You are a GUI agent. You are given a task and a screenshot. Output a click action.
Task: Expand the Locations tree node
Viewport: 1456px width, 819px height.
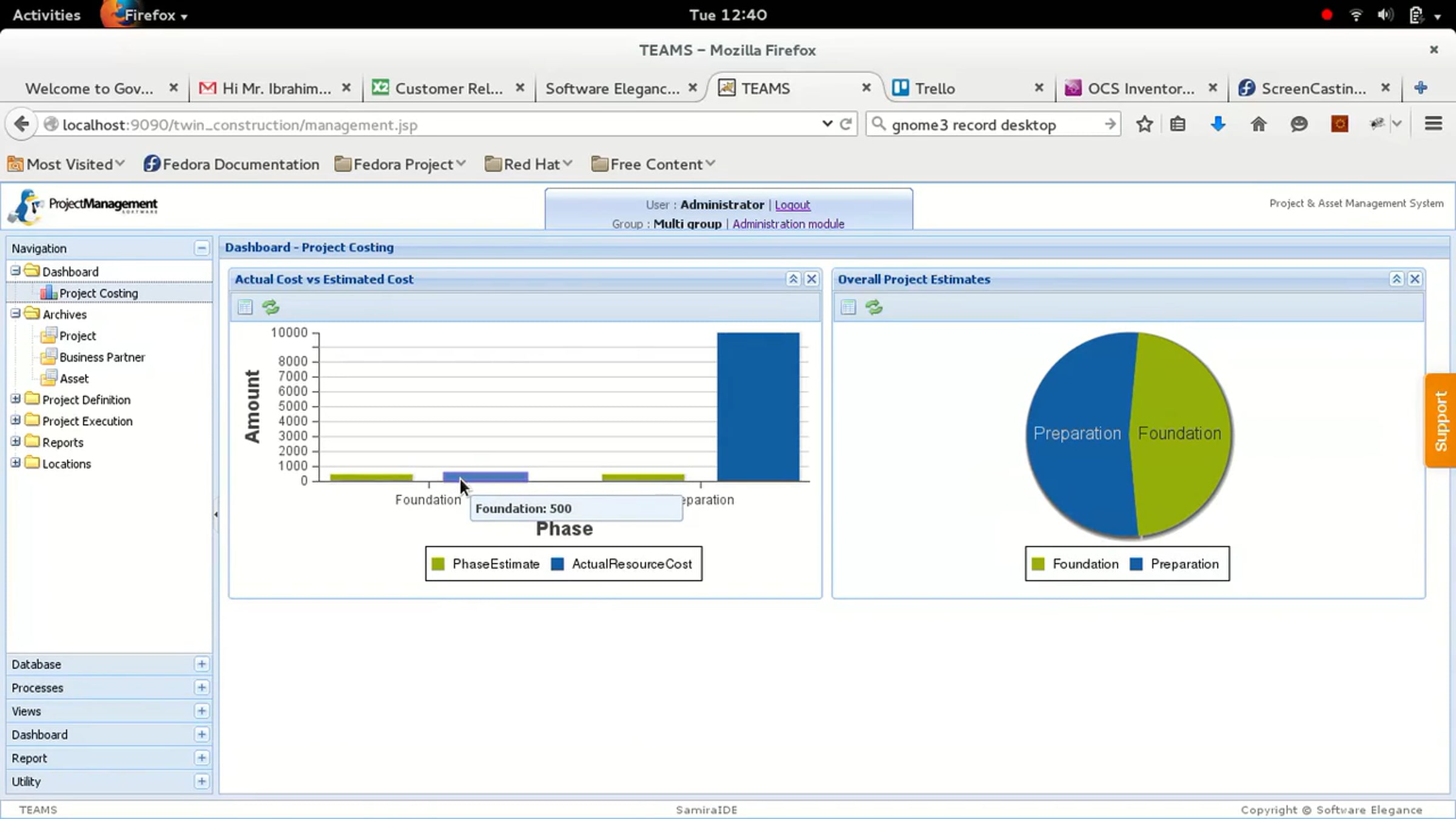click(16, 462)
